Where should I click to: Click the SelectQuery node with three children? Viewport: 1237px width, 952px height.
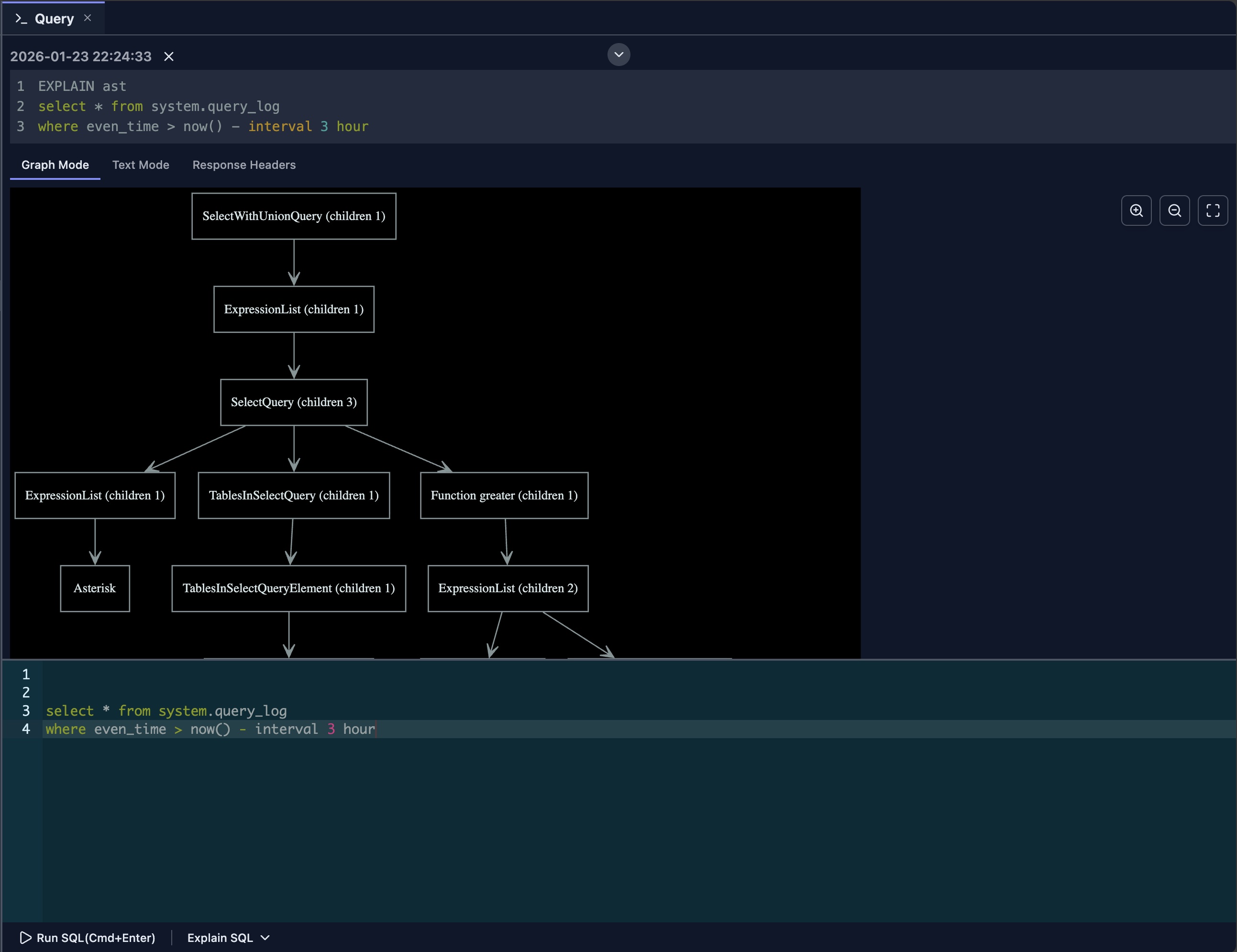point(293,402)
